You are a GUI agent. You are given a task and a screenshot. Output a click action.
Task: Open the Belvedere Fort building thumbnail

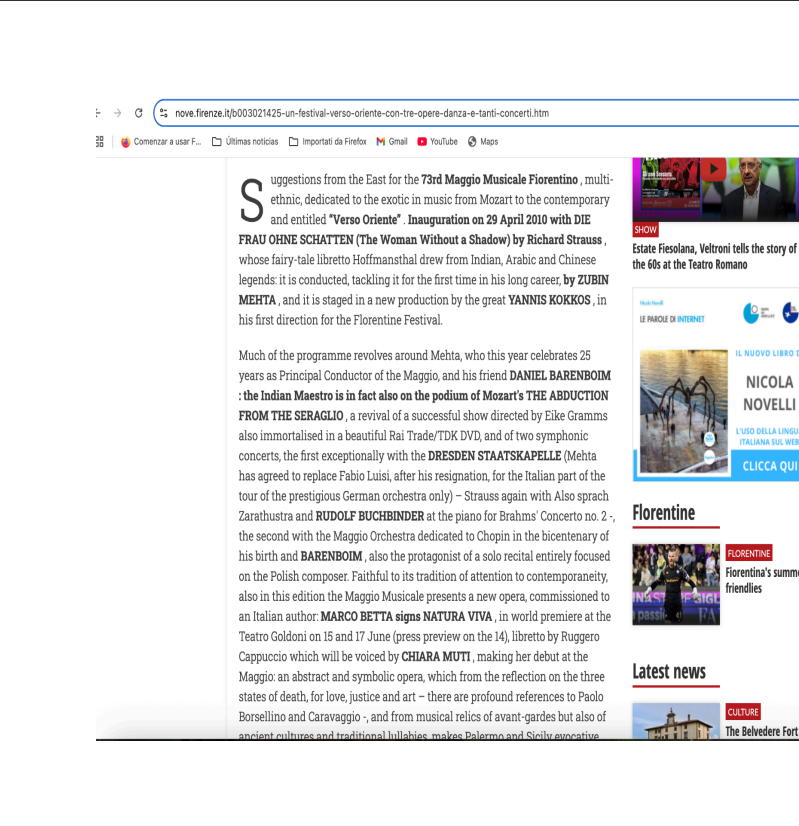point(676,721)
